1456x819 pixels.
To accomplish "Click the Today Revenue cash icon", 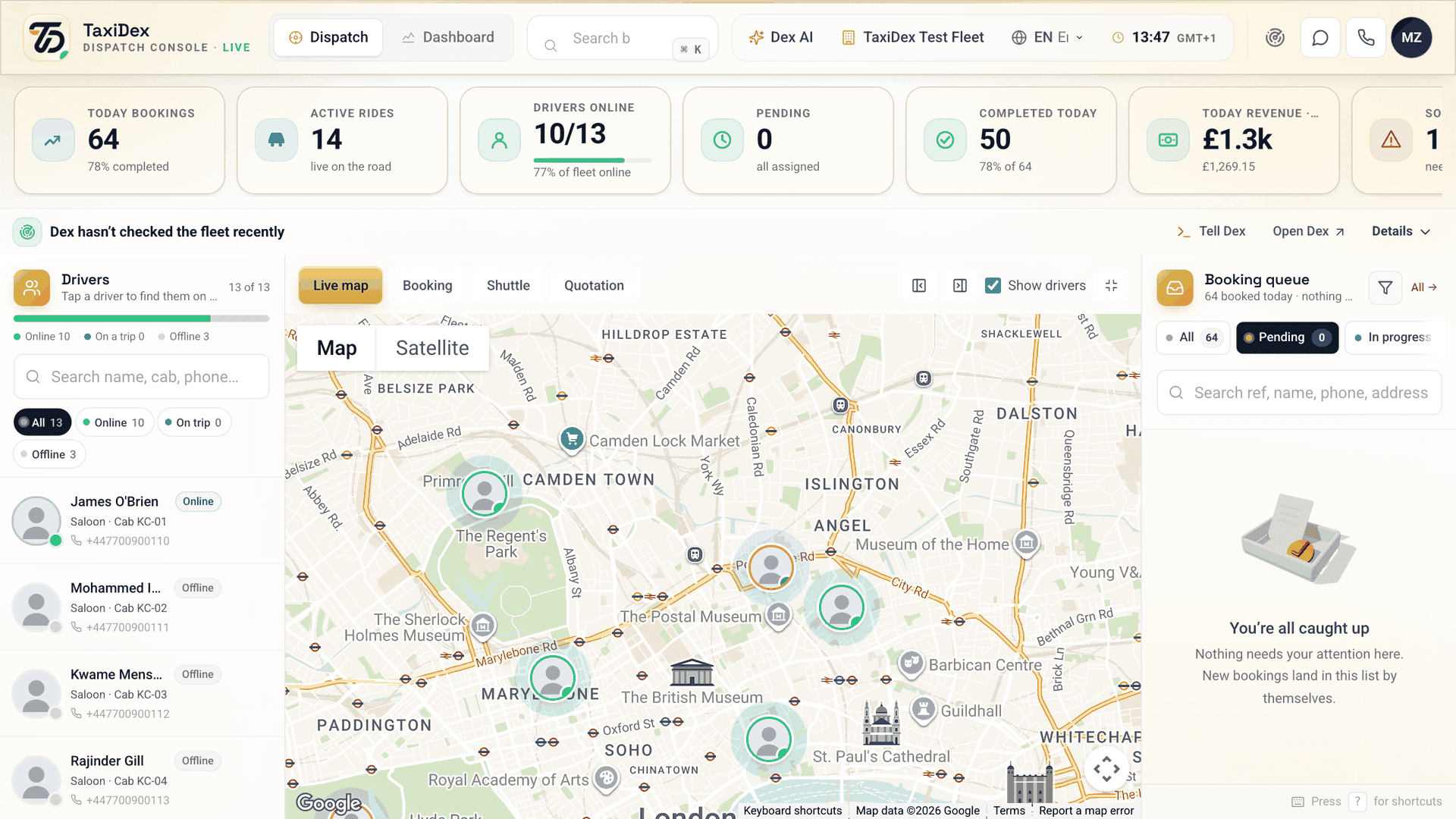I will click(x=1168, y=140).
